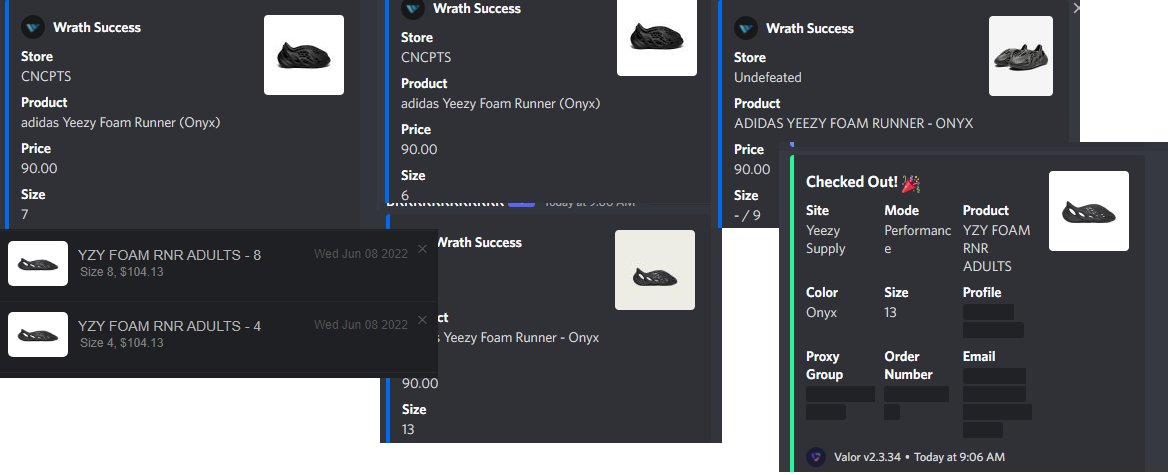
Task: Click the mode value Performance
Action: (918, 240)
